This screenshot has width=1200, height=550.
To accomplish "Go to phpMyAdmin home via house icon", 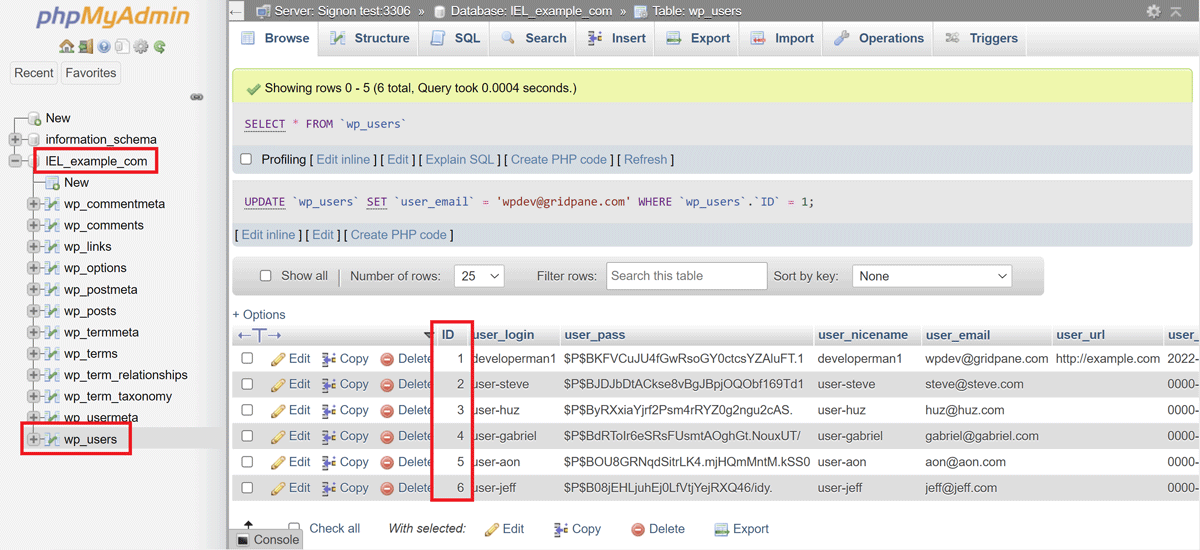I will tap(66, 46).
